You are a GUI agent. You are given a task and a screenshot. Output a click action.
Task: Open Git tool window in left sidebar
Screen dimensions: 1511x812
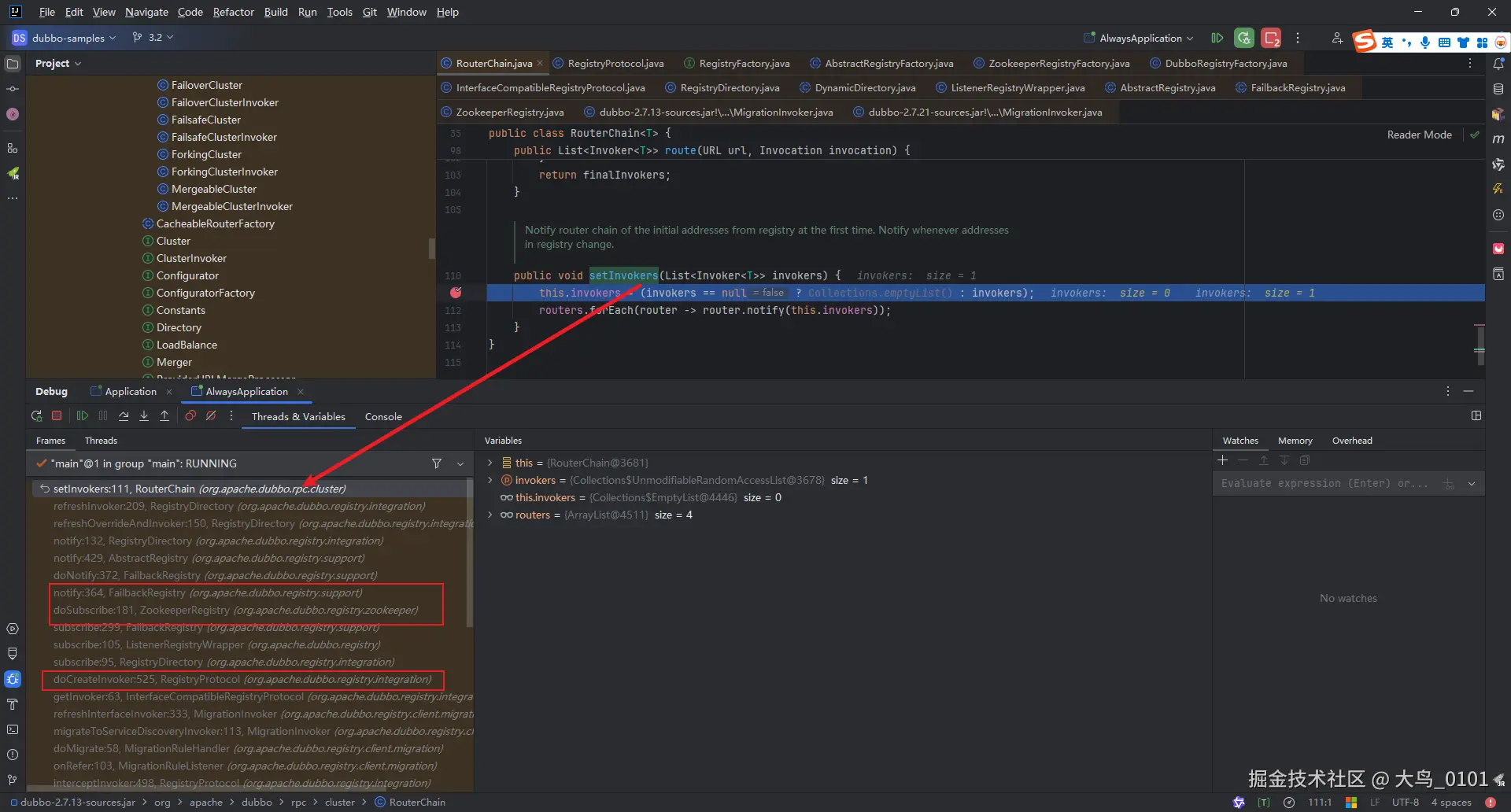point(13,780)
